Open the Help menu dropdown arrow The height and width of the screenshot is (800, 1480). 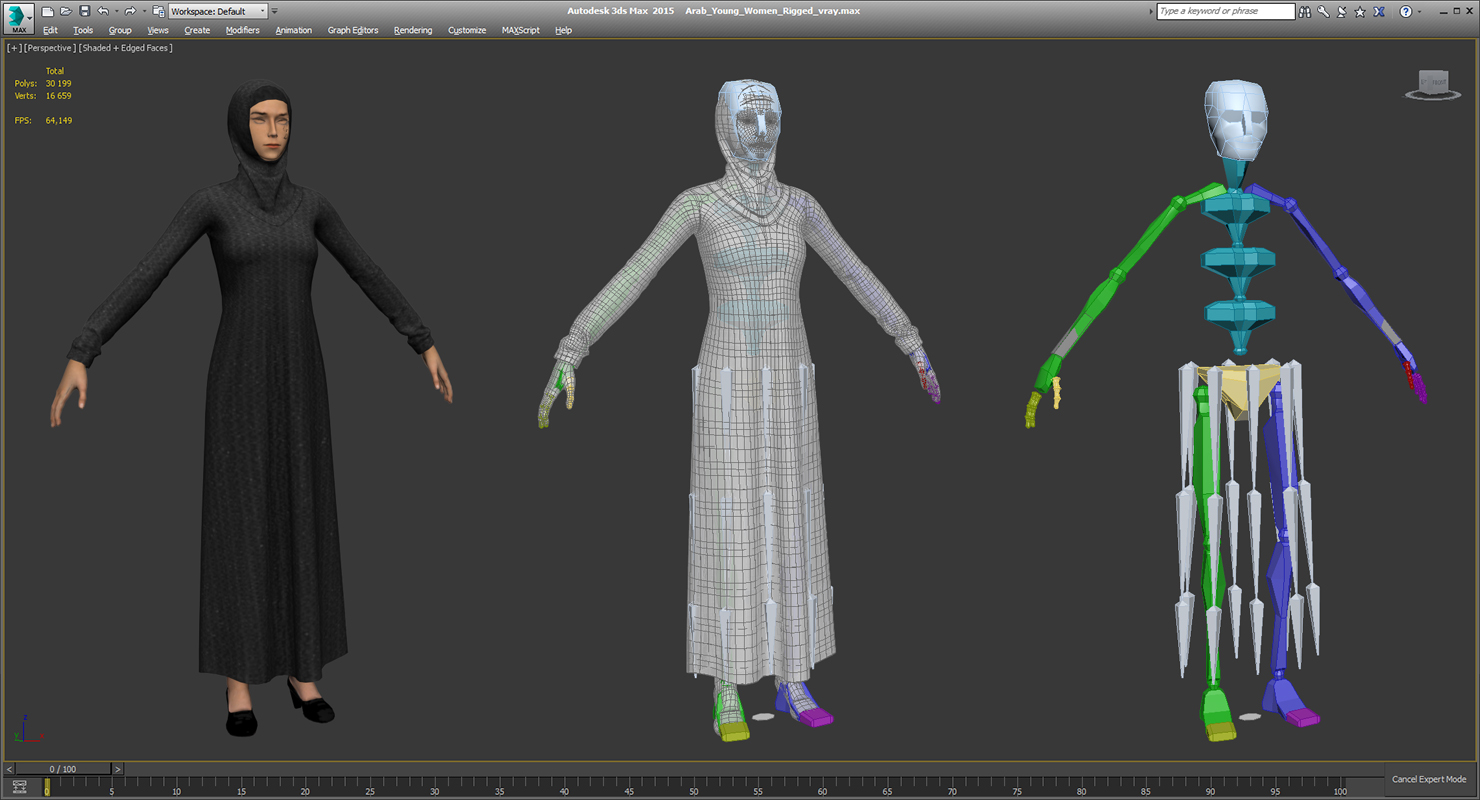tap(1419, 11)
